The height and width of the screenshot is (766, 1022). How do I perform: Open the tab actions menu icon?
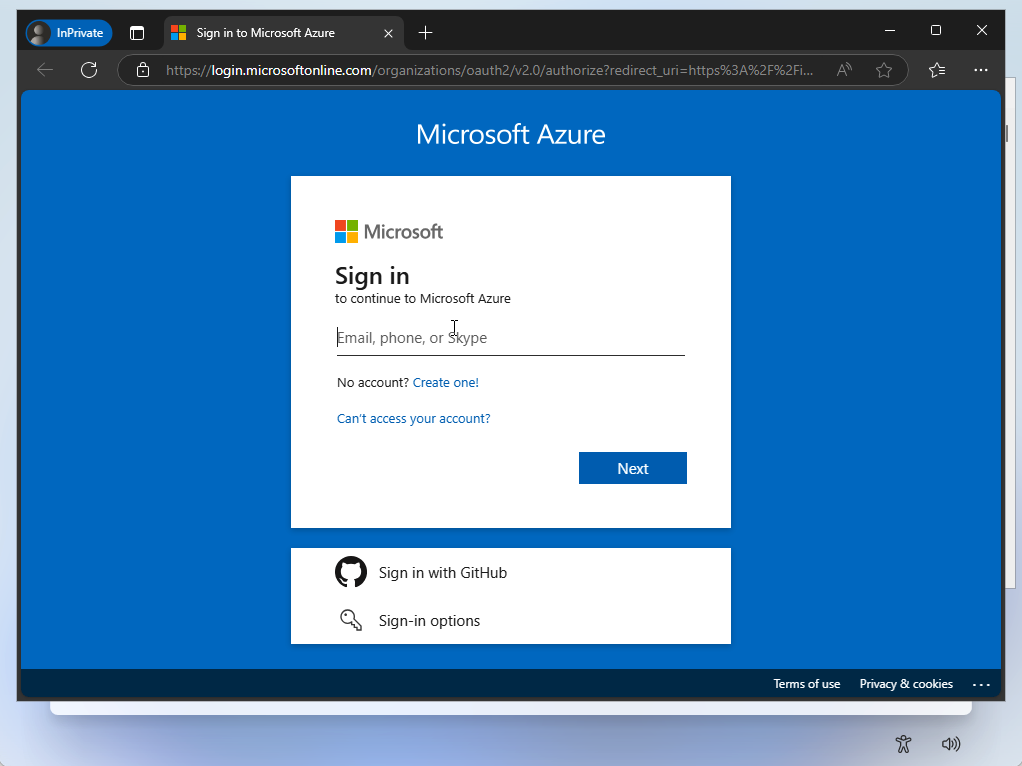click(x=137, y=33)
